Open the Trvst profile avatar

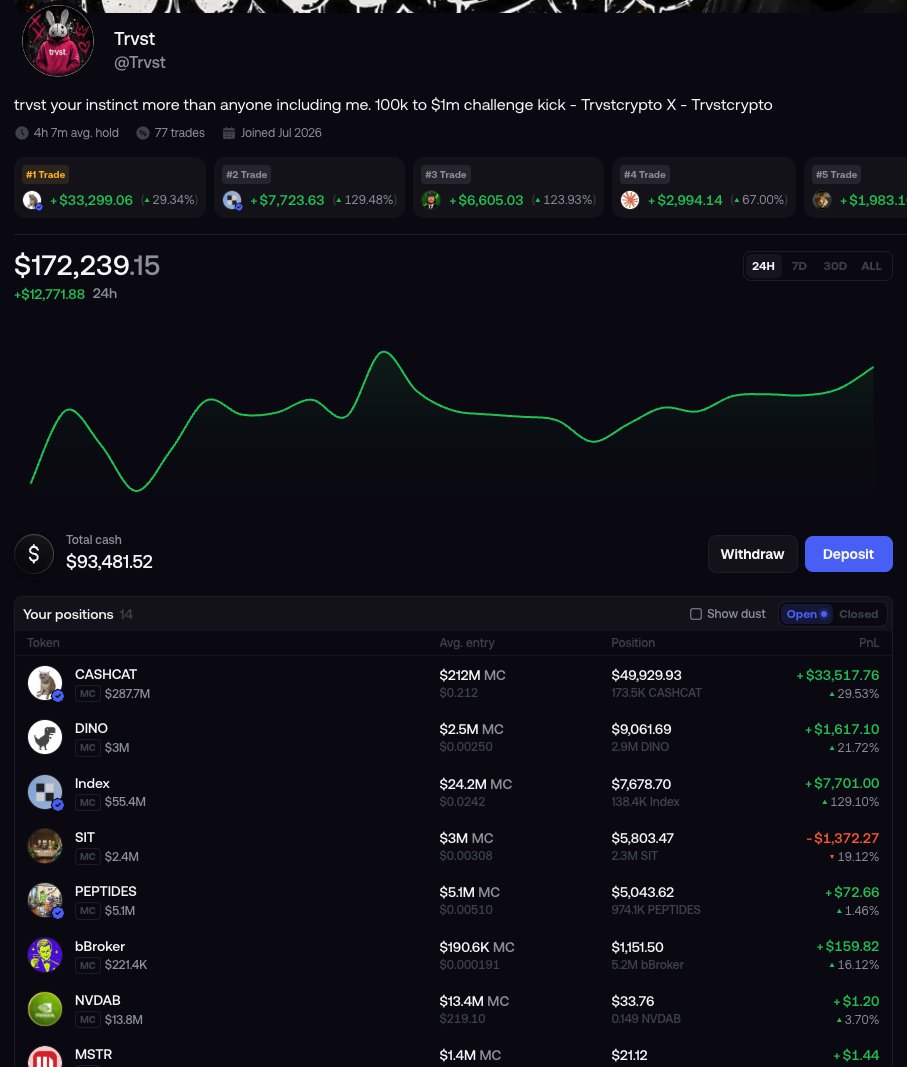[x=58, y=42]
